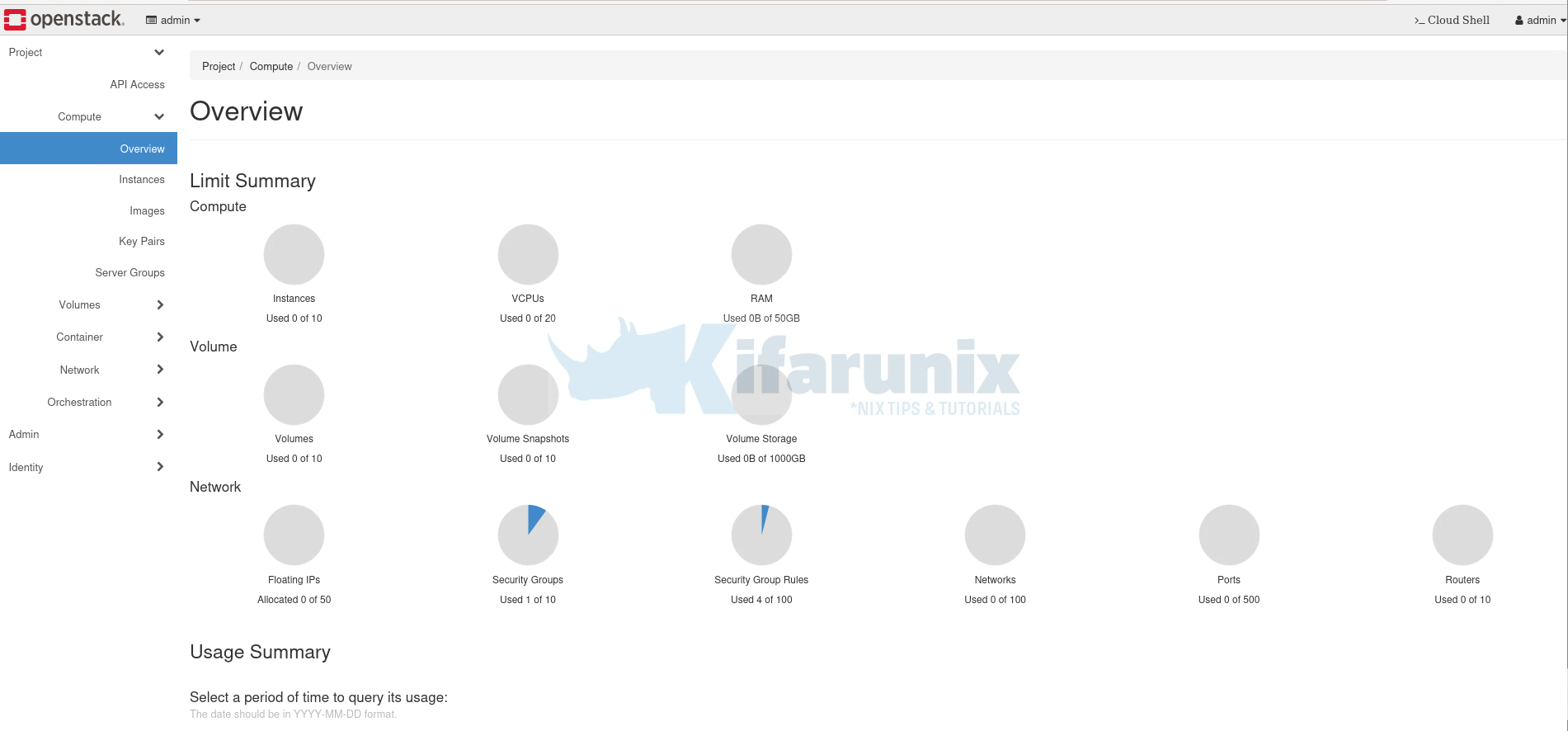
Task: Navigate to Key Pairs
Action: pyautogui.click(x=141, y=241)
